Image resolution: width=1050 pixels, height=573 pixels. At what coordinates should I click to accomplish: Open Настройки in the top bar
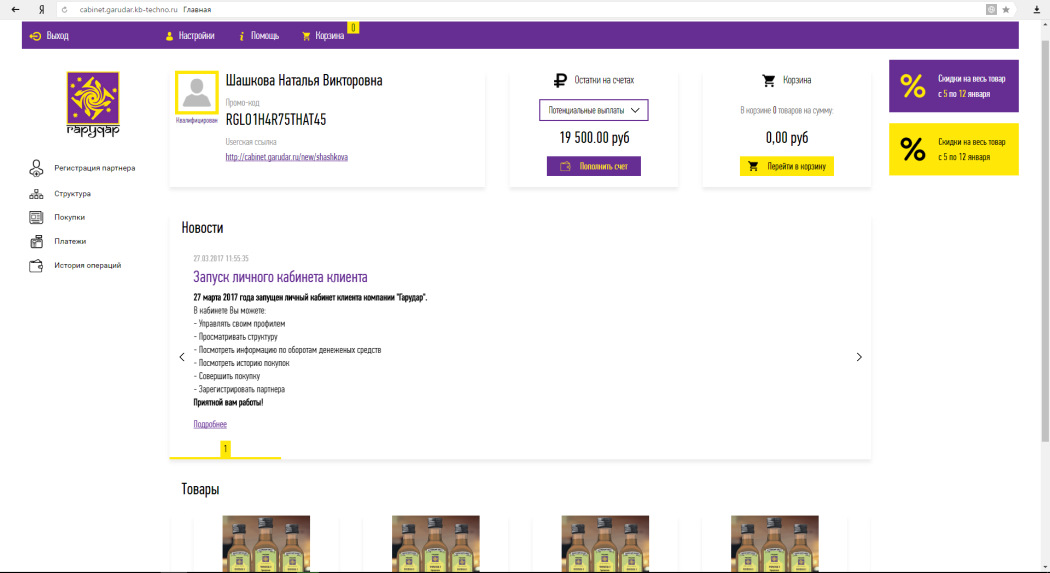(x=190, y=35)
